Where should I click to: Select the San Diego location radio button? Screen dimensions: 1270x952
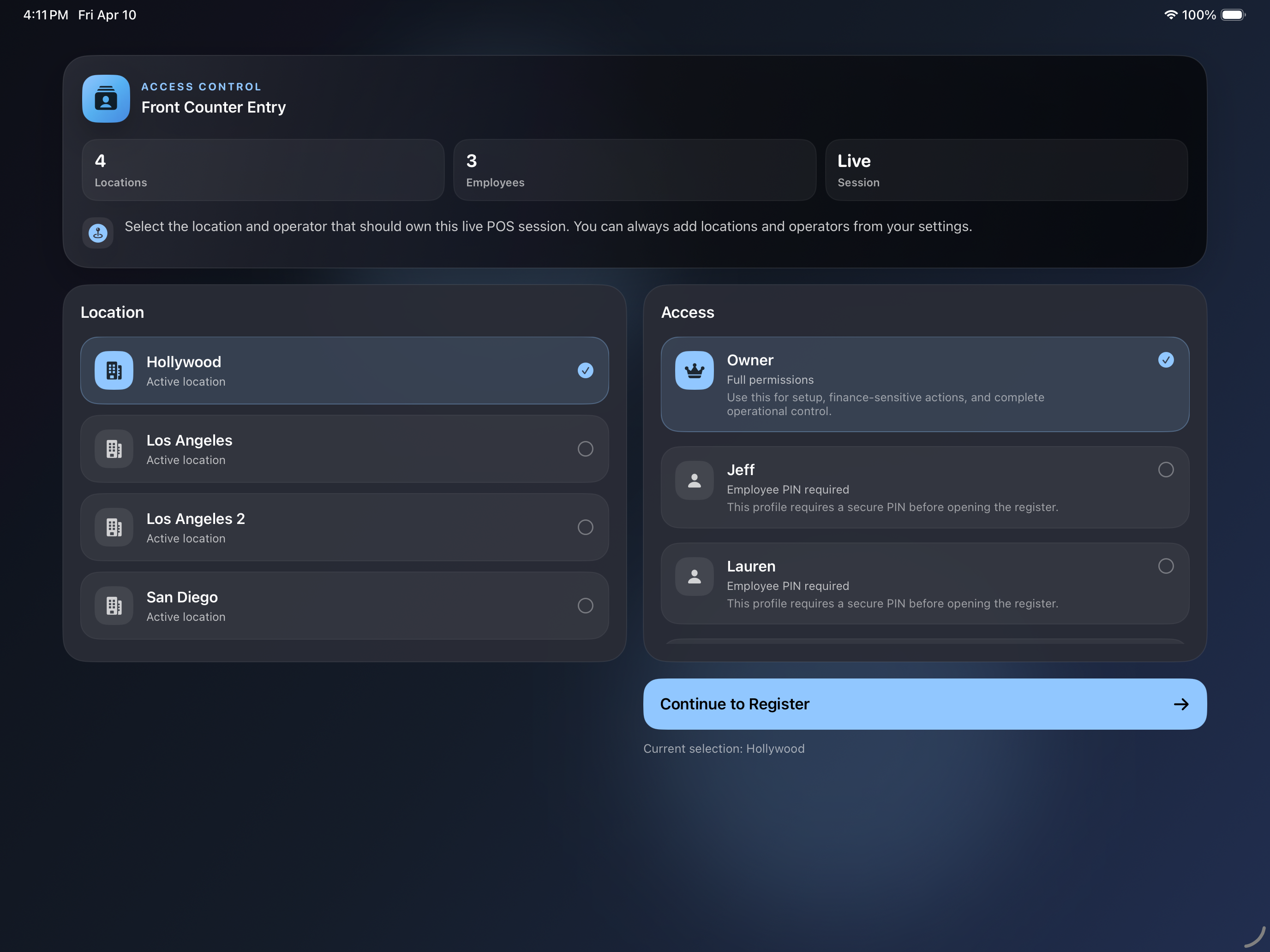[585, 606]
